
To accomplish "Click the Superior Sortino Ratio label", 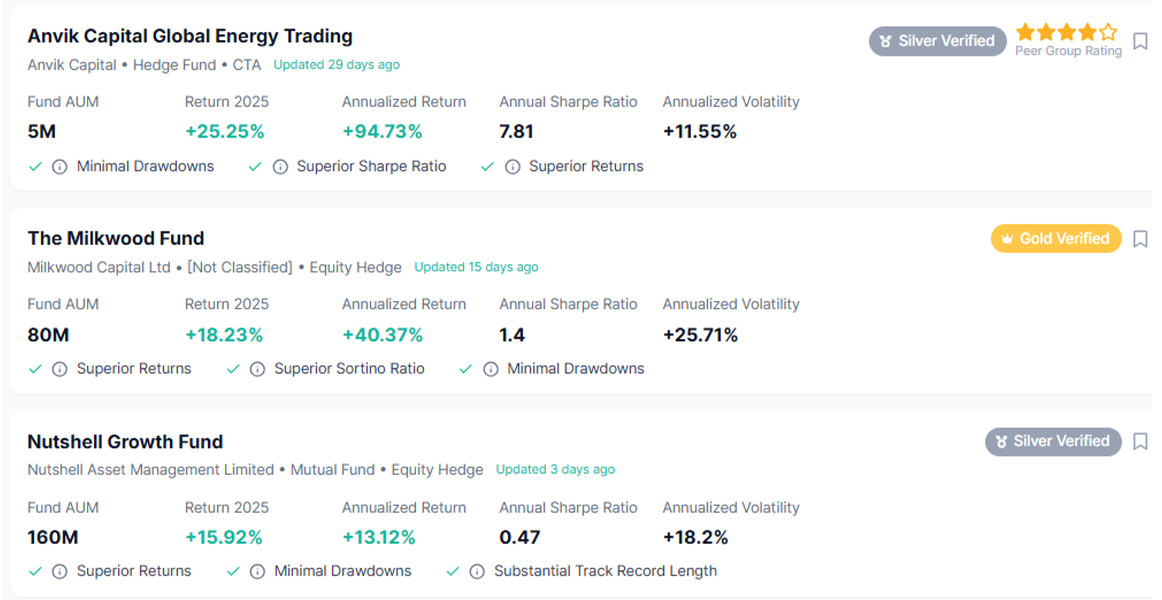I will click(349, 369).
